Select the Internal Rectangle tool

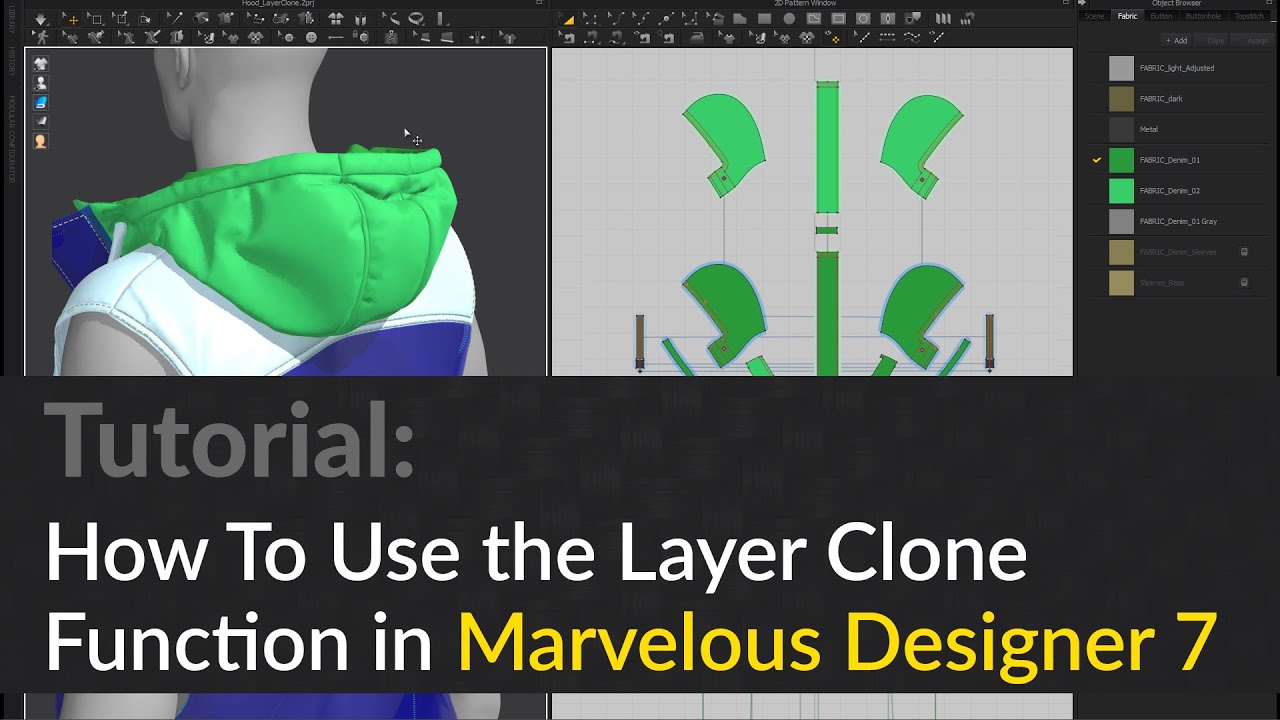click(839, 19)
